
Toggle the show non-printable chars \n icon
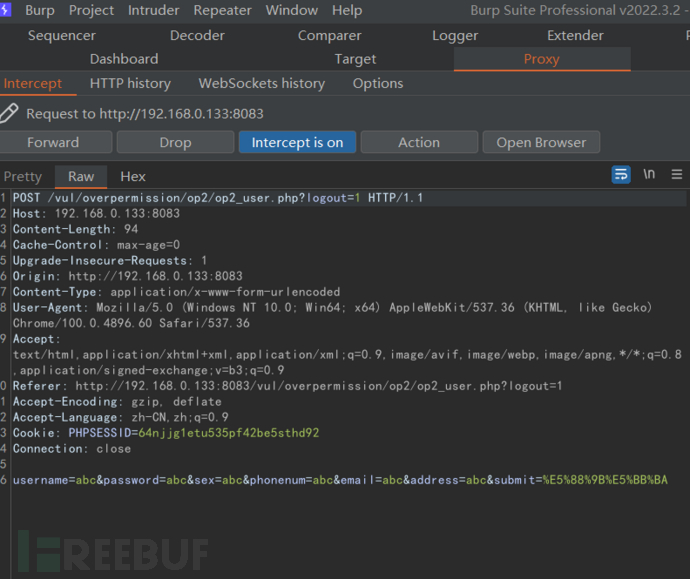click(649, 174)
